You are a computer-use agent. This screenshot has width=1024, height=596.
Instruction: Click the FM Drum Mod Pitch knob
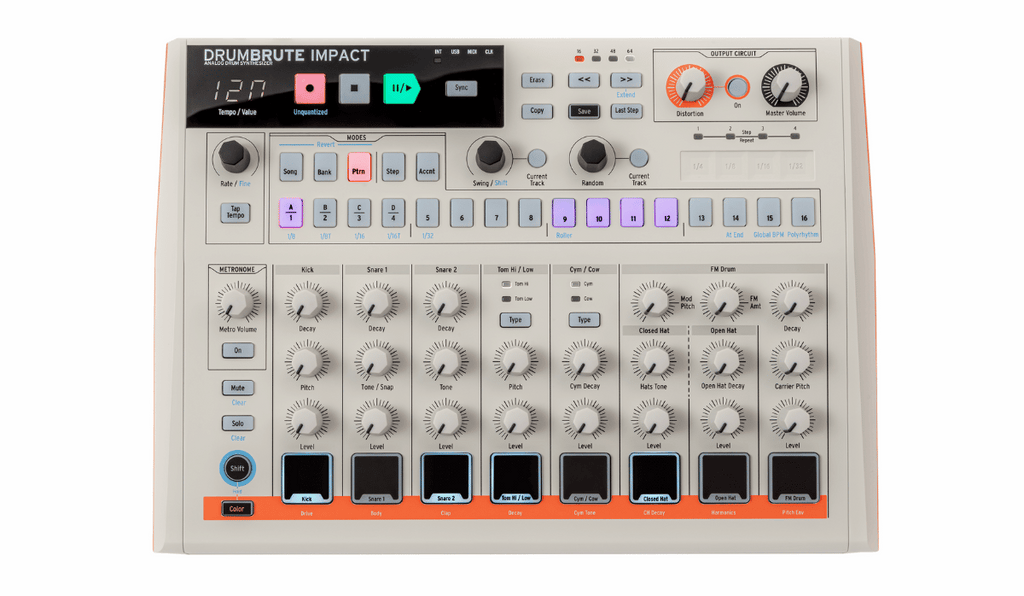coord(652,302)
